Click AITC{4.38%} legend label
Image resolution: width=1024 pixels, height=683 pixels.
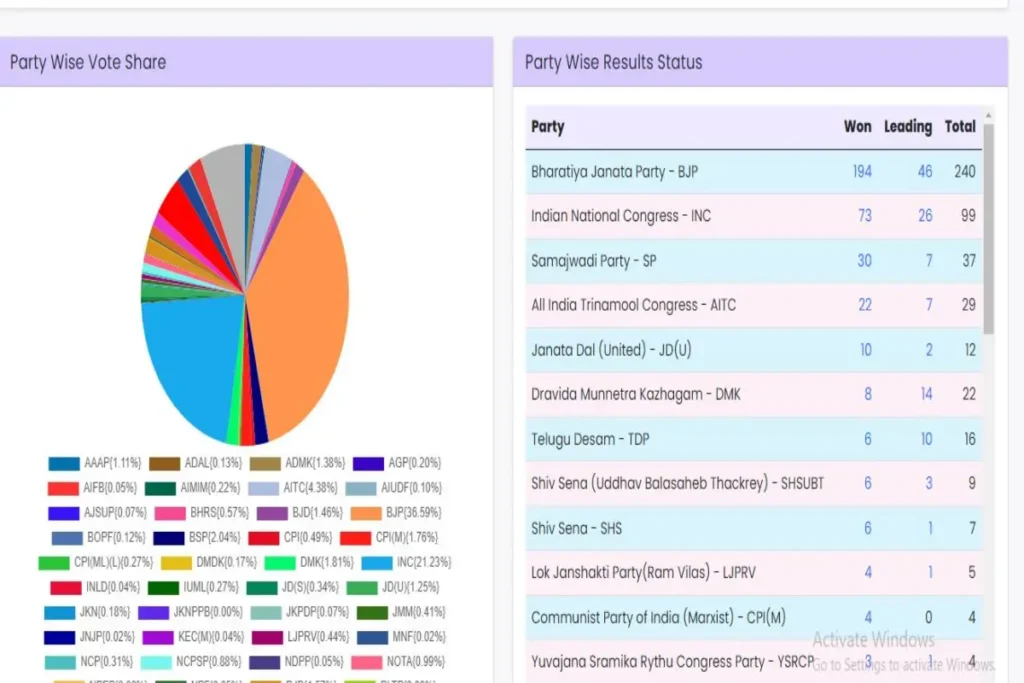click(x=310, y=488)
